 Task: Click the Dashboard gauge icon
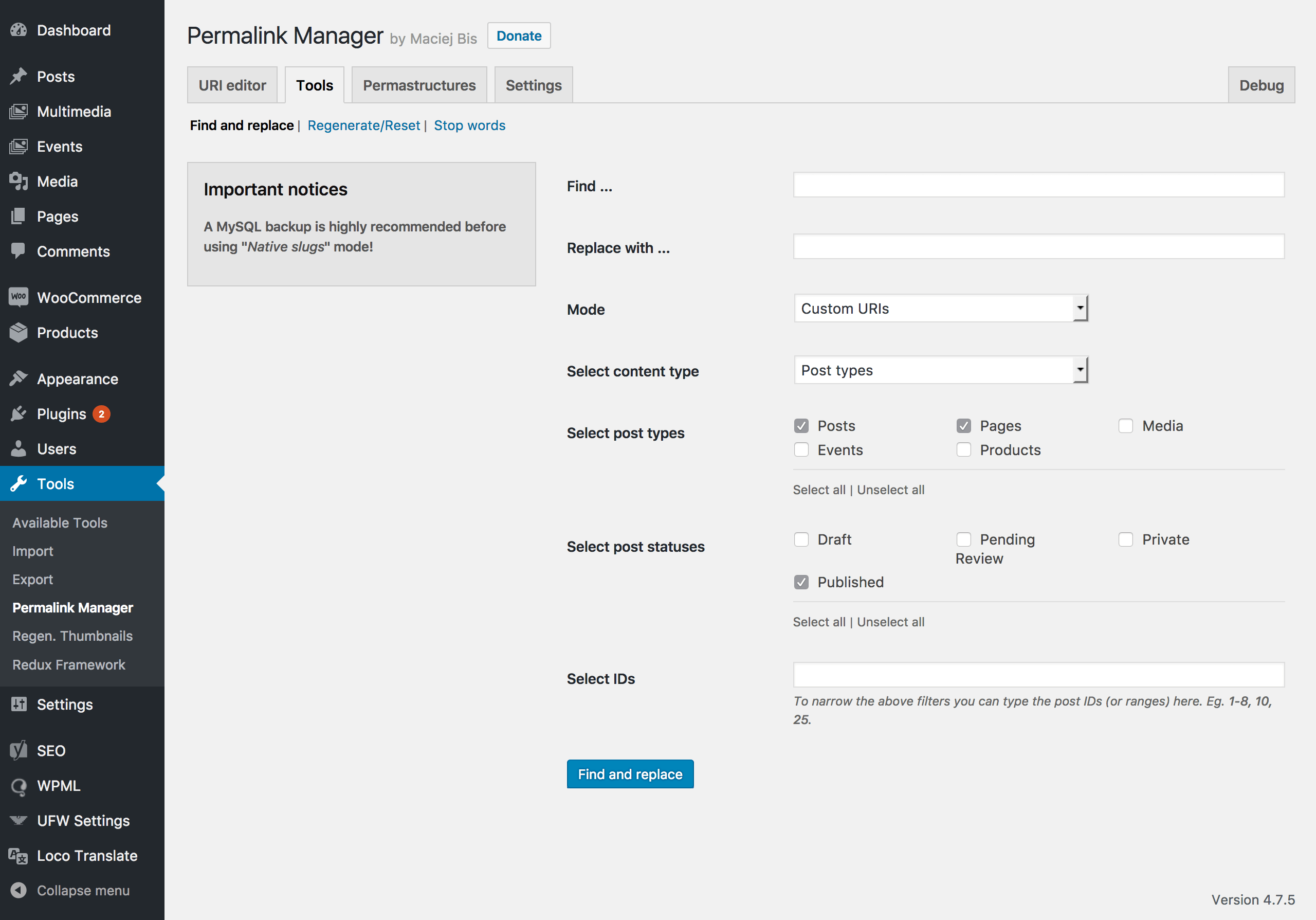click(19, 30)
